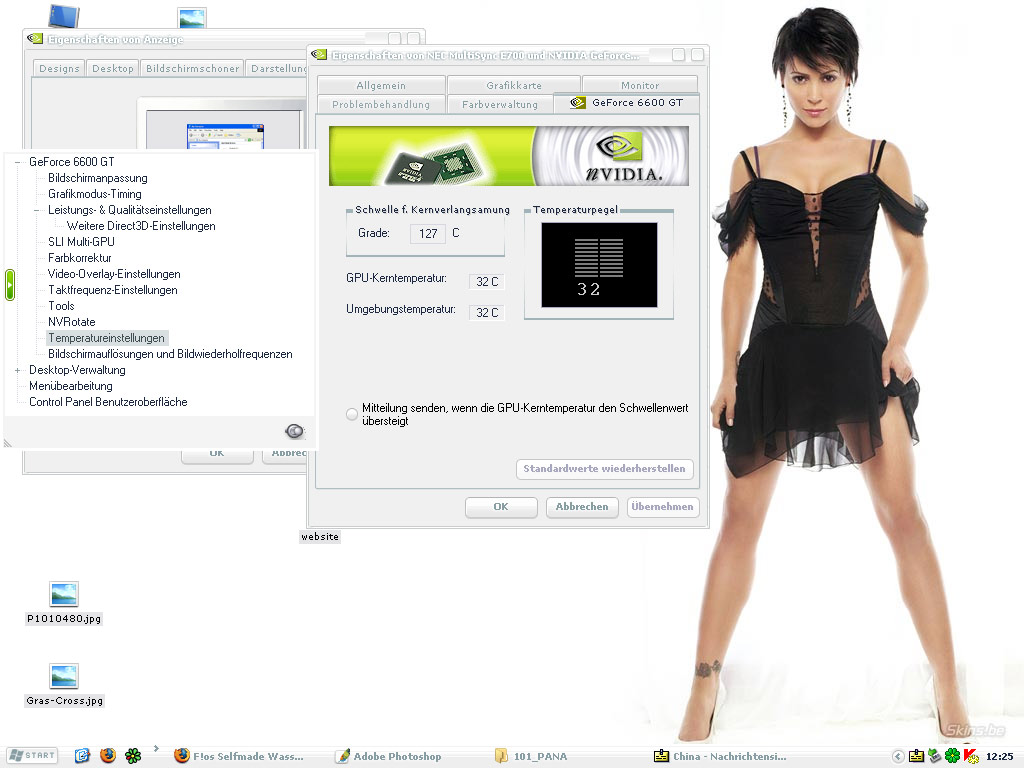Click Umgebungstemperatur value 32 C

pyautogui.click(x=487, y=313)
